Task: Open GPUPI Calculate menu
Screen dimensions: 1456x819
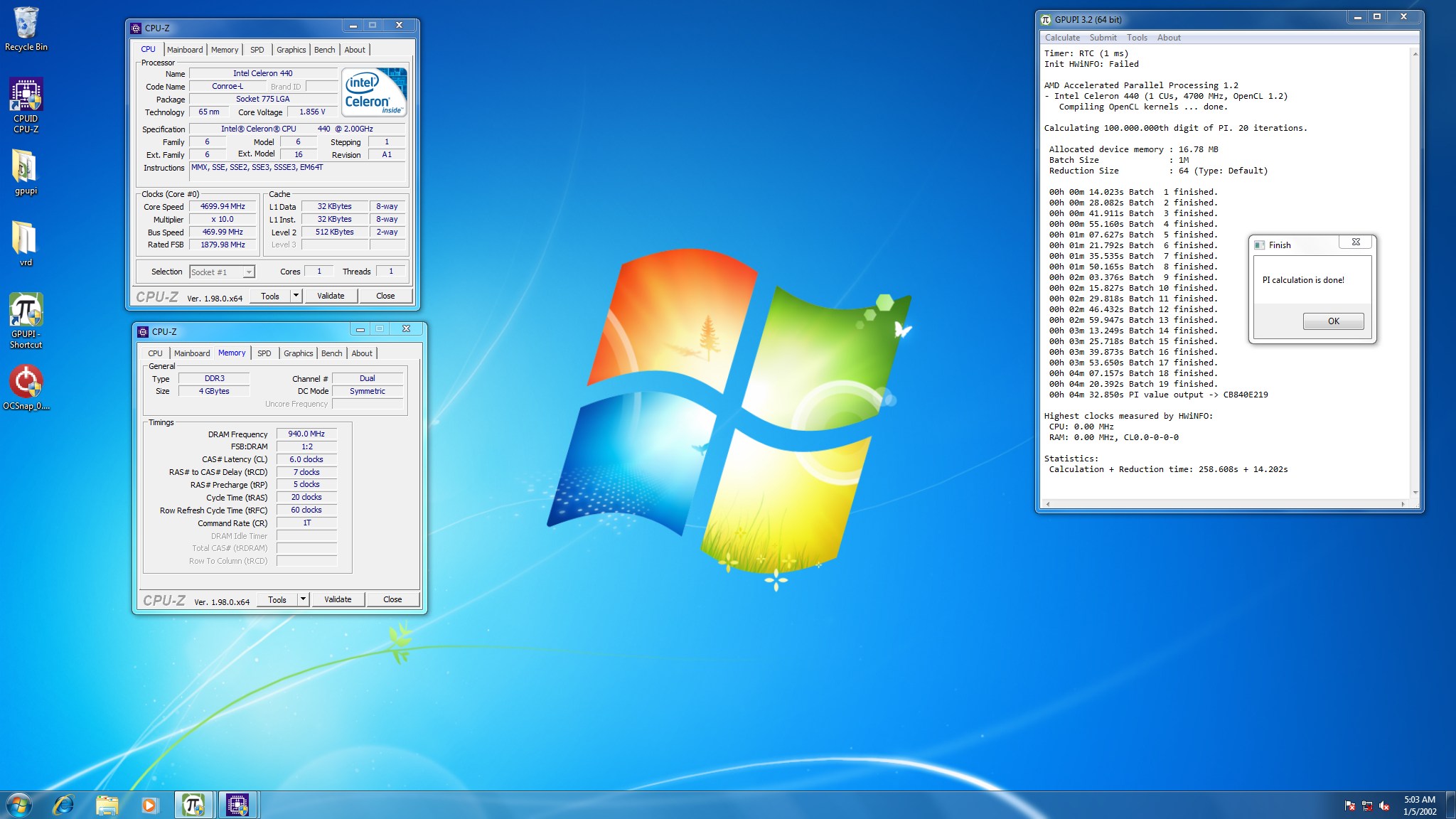Action: [x=1062, y=38]
